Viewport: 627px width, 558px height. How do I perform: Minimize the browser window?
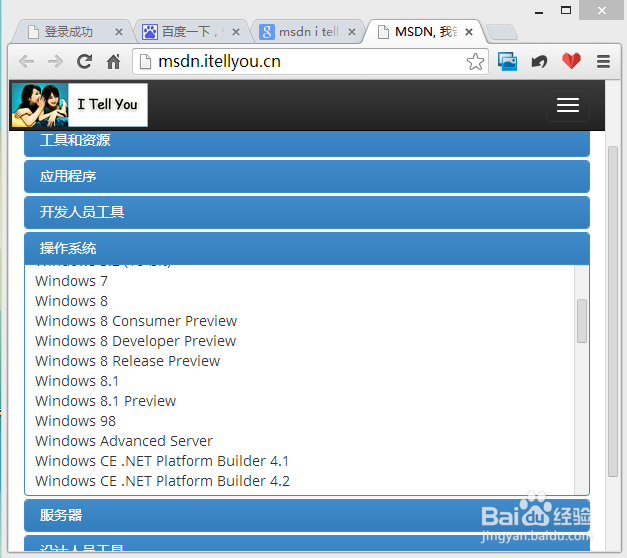tap(539, 11)
